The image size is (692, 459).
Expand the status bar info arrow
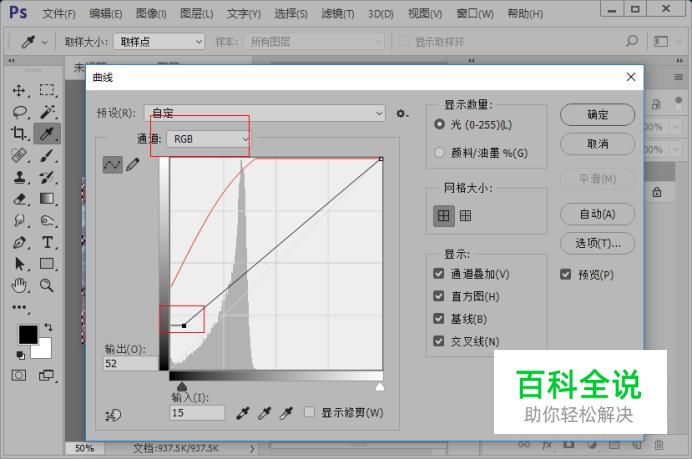point(252,449)
